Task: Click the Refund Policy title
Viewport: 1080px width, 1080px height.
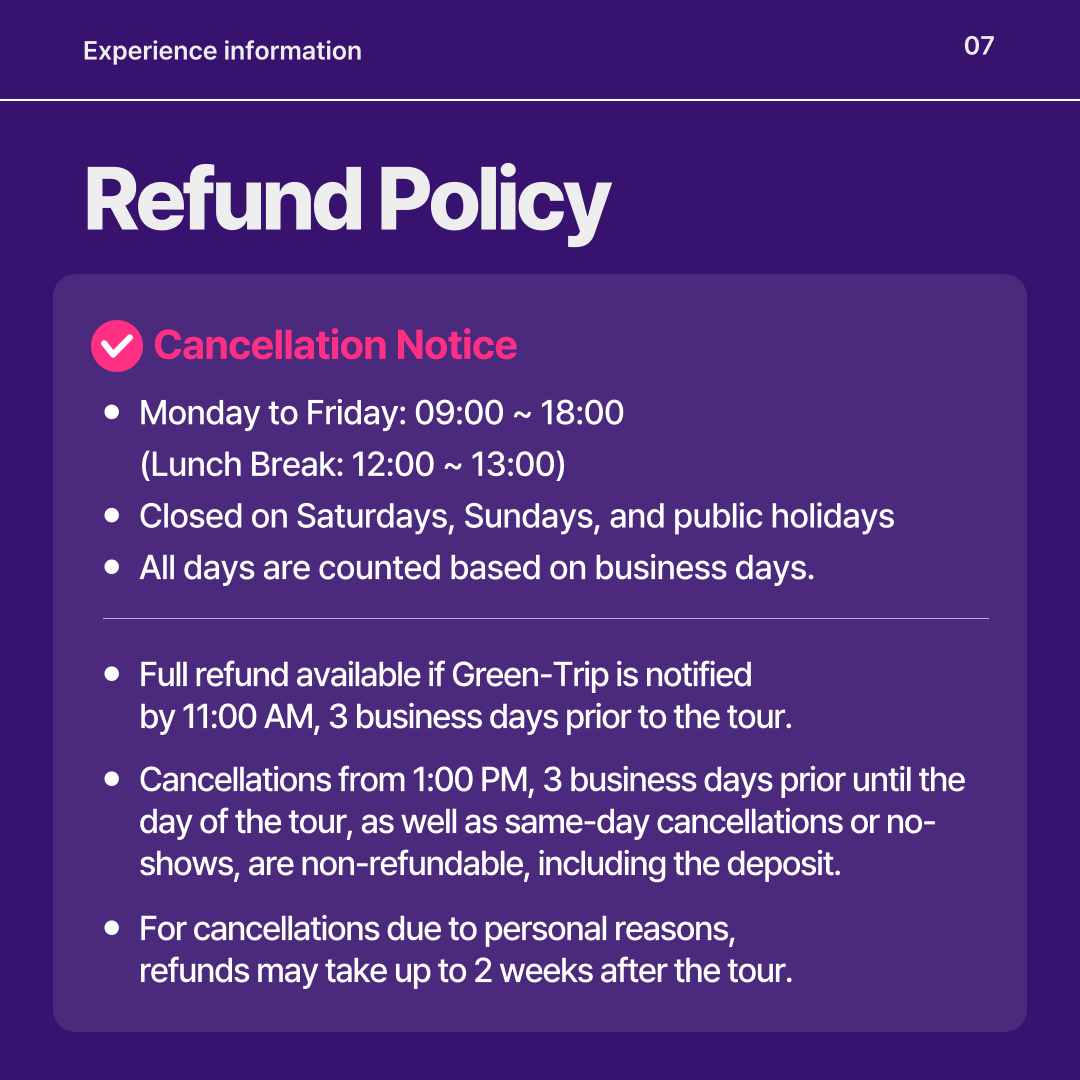Action: (x=347, y=202)
